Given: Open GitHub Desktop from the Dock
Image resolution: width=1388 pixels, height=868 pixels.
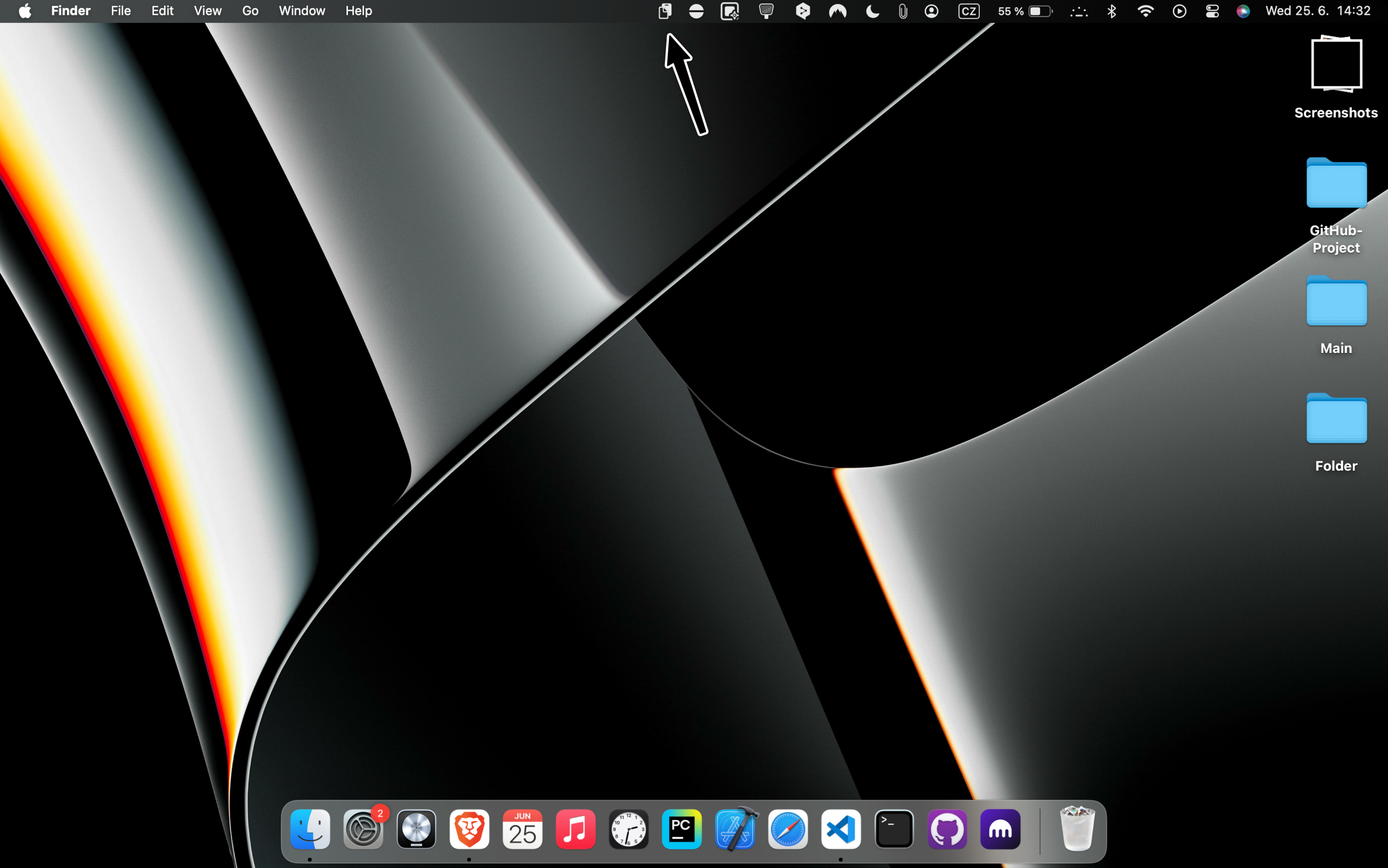Looking at the screenshot, I should (x=947, y=829).
